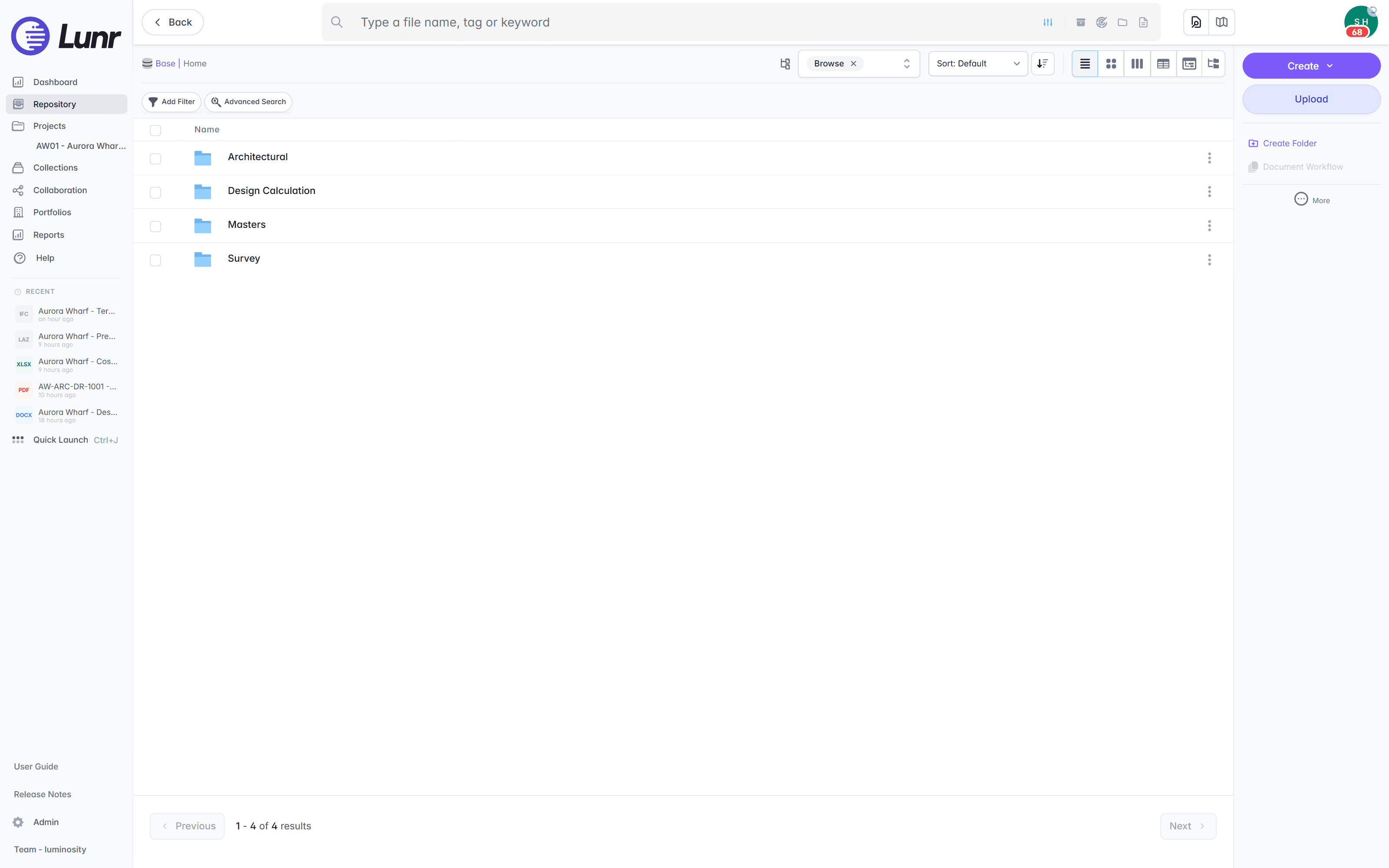The image size is (1389, 868).
Task: Expand the Browse mode selector
Action: point(907,64)
